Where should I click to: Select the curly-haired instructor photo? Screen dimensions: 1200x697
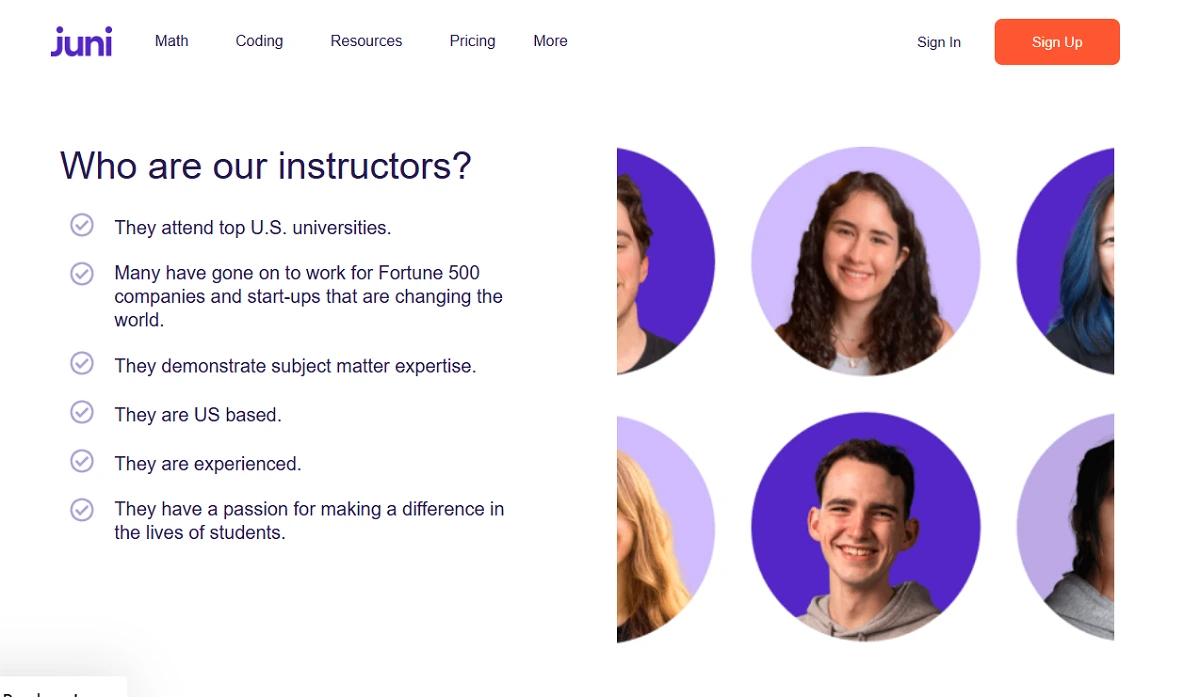865,262
